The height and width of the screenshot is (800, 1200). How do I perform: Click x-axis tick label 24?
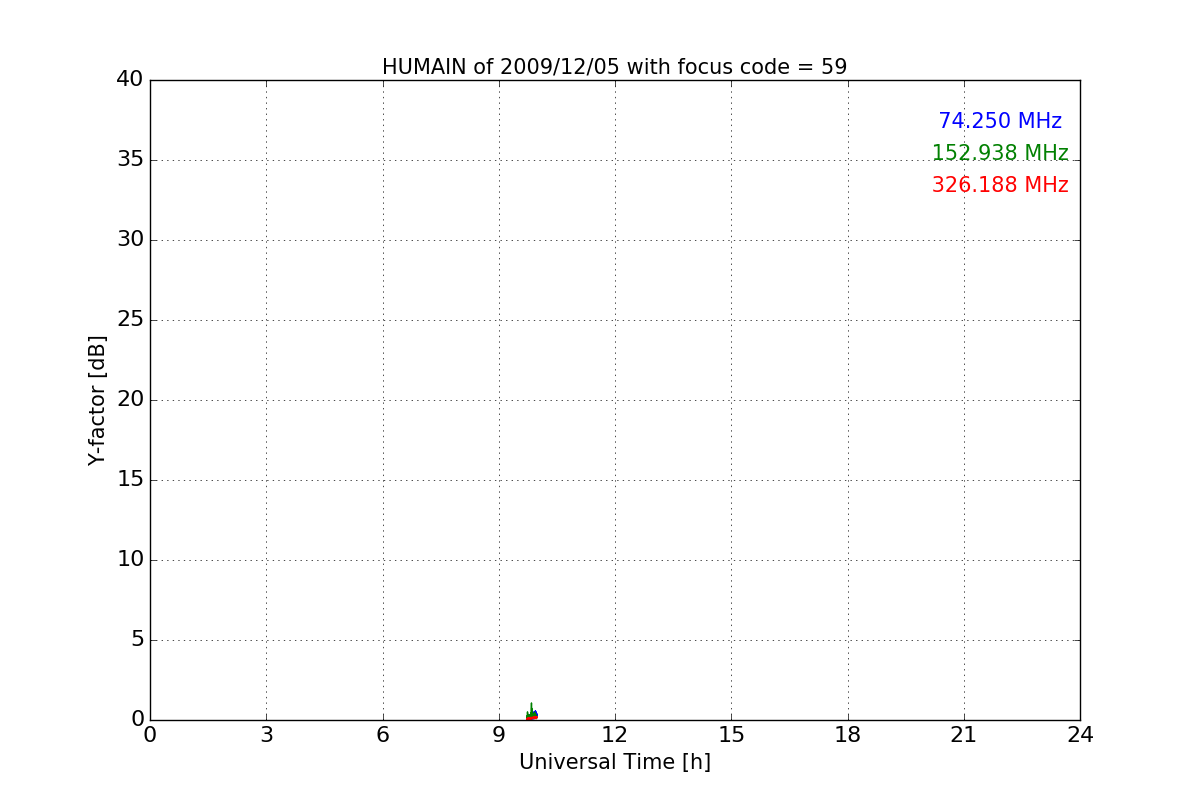[x=1080, y=735]
